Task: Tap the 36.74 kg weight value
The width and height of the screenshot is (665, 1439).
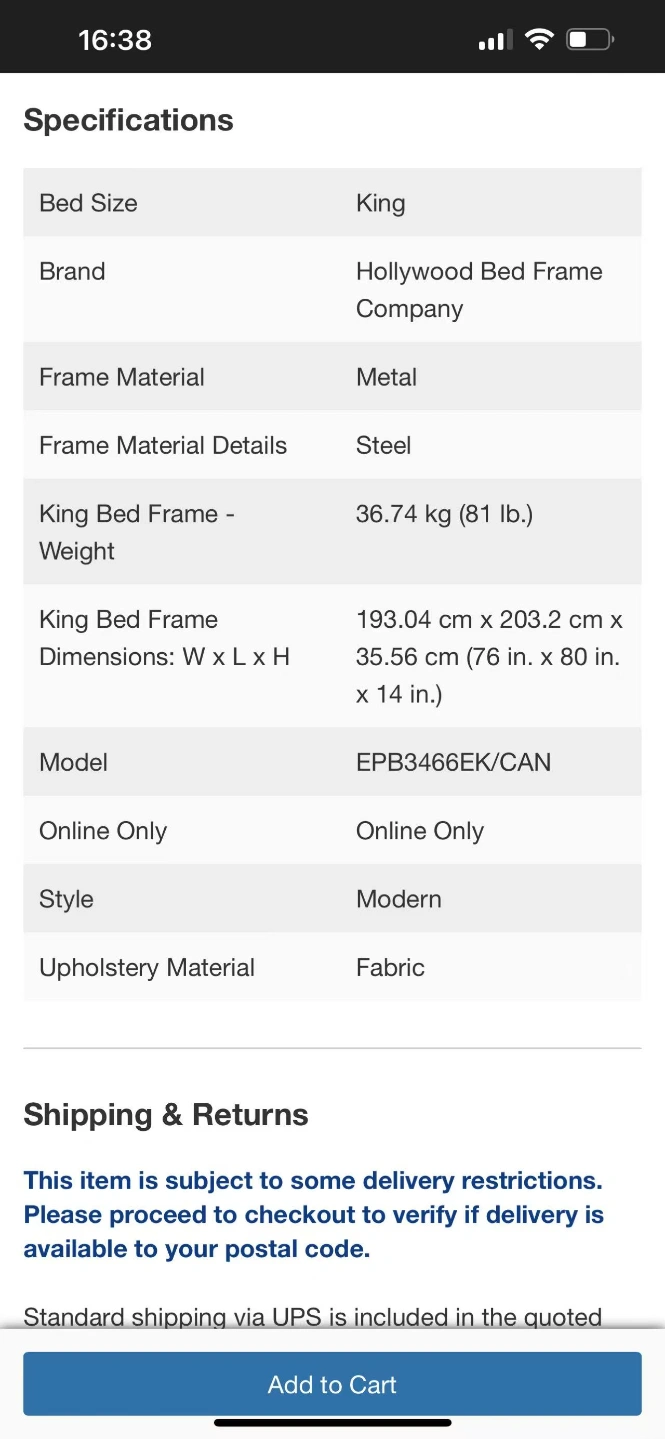Action: (x=444, y=514)
